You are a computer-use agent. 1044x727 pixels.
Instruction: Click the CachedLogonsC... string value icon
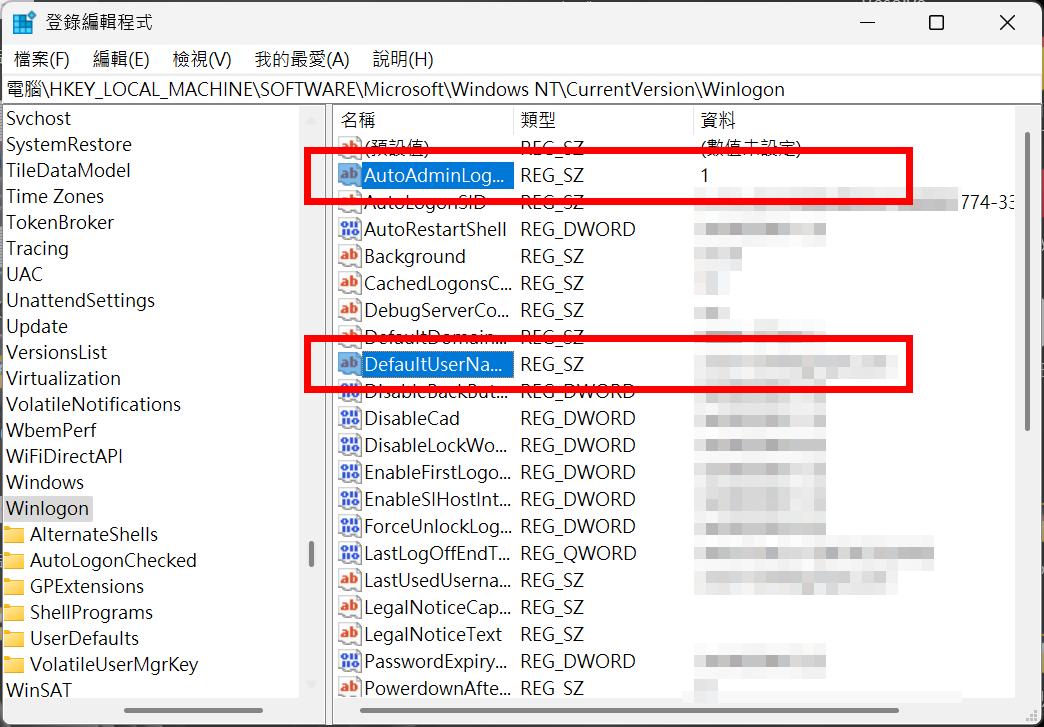click(350, 283)
